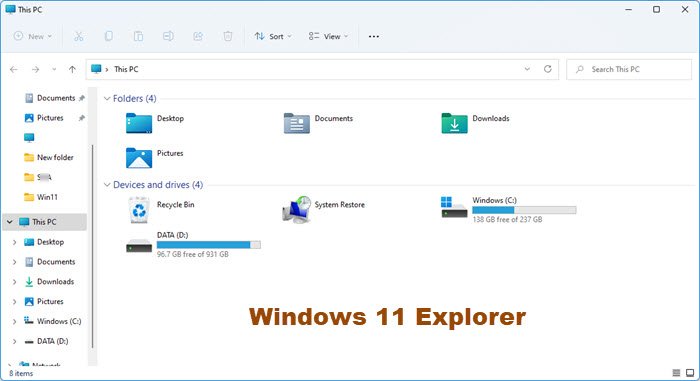
Task: Click the pinned Pictures icon in Quick access
Action: [x=29, y=118]
